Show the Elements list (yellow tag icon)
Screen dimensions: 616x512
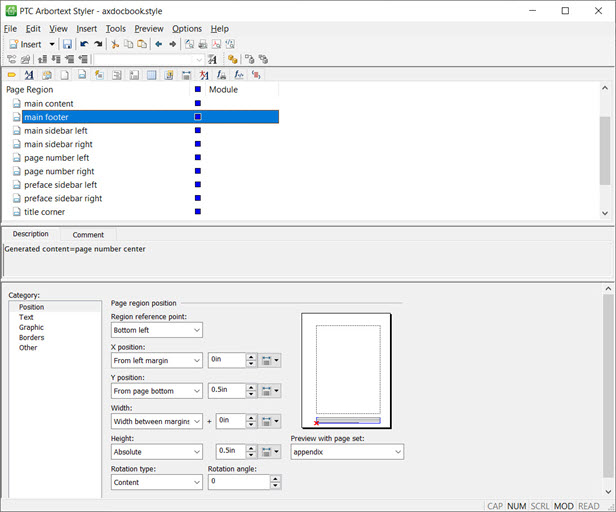click(11, 75)
